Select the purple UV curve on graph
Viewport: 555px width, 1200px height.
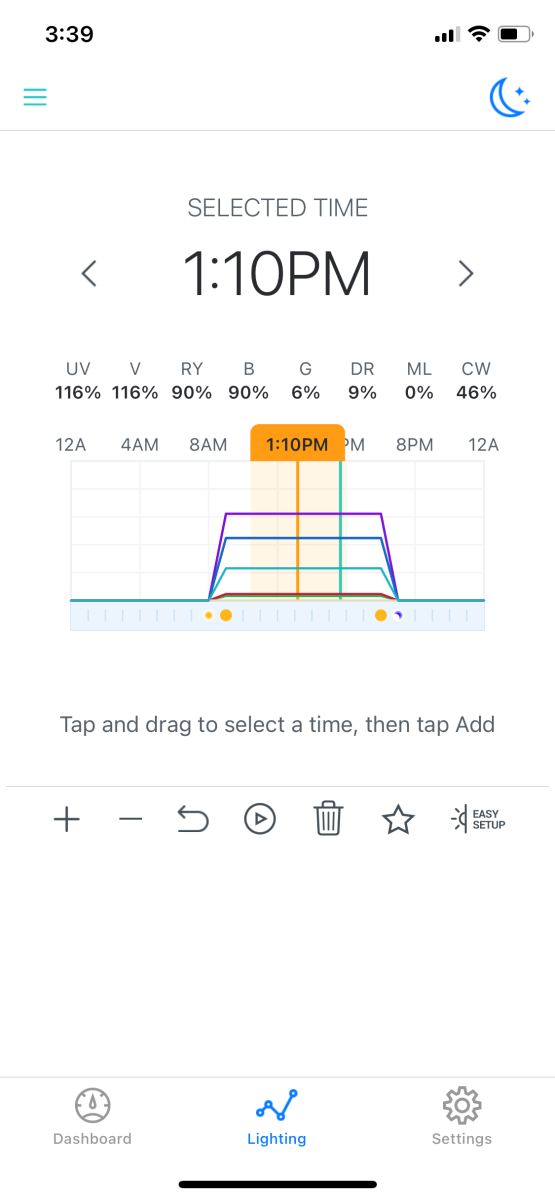coord(304,513)
